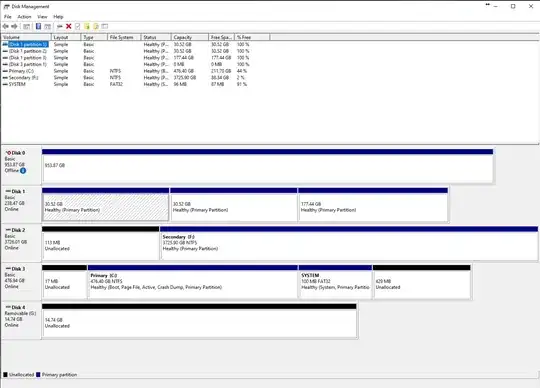
Task: Select the 17 MB Unallocated block on Disk 3
Action: pos(64,282)
